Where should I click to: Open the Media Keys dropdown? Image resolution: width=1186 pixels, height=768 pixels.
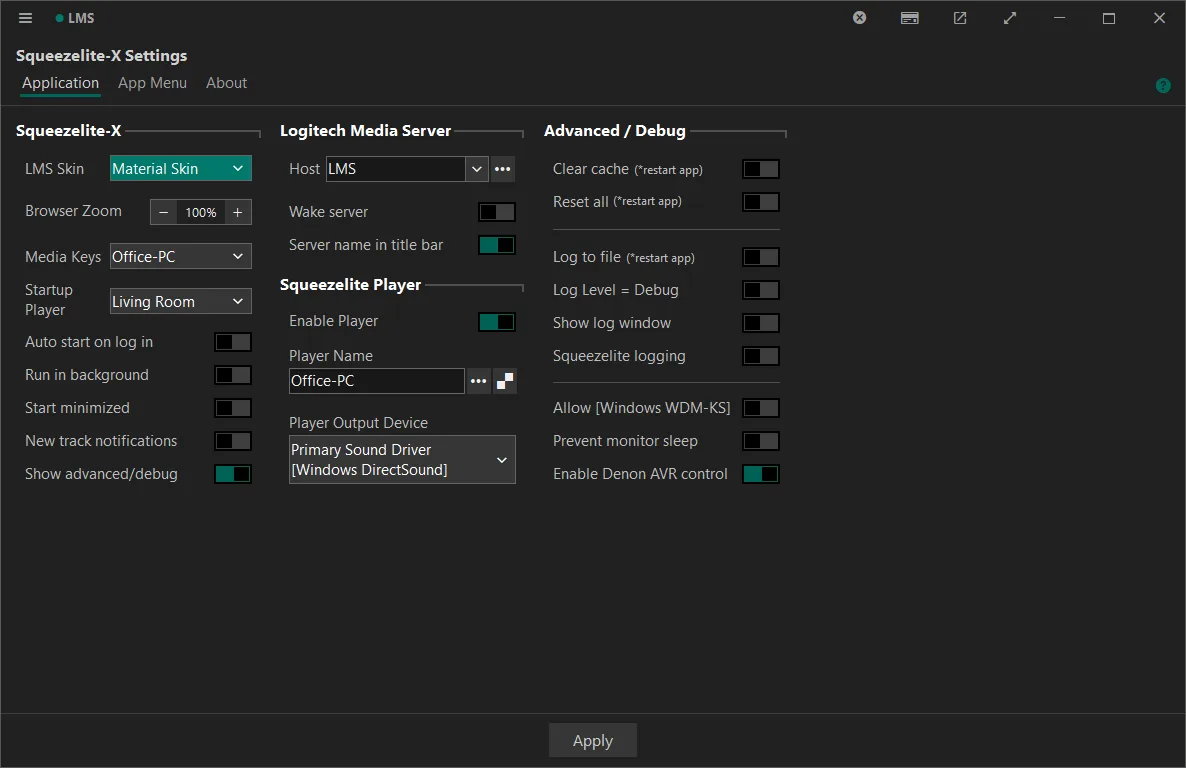[x=181, y=257]
